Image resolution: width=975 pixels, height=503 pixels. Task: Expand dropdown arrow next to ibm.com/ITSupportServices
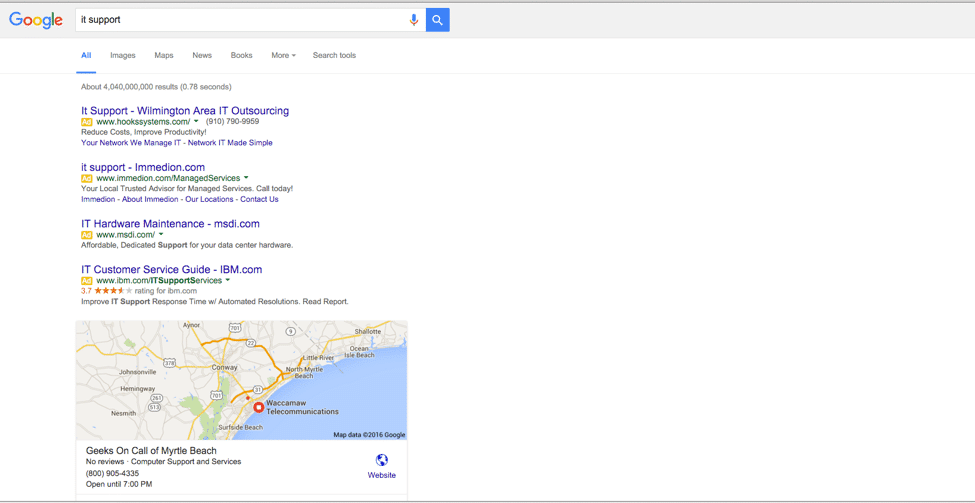tap(228, 280)
